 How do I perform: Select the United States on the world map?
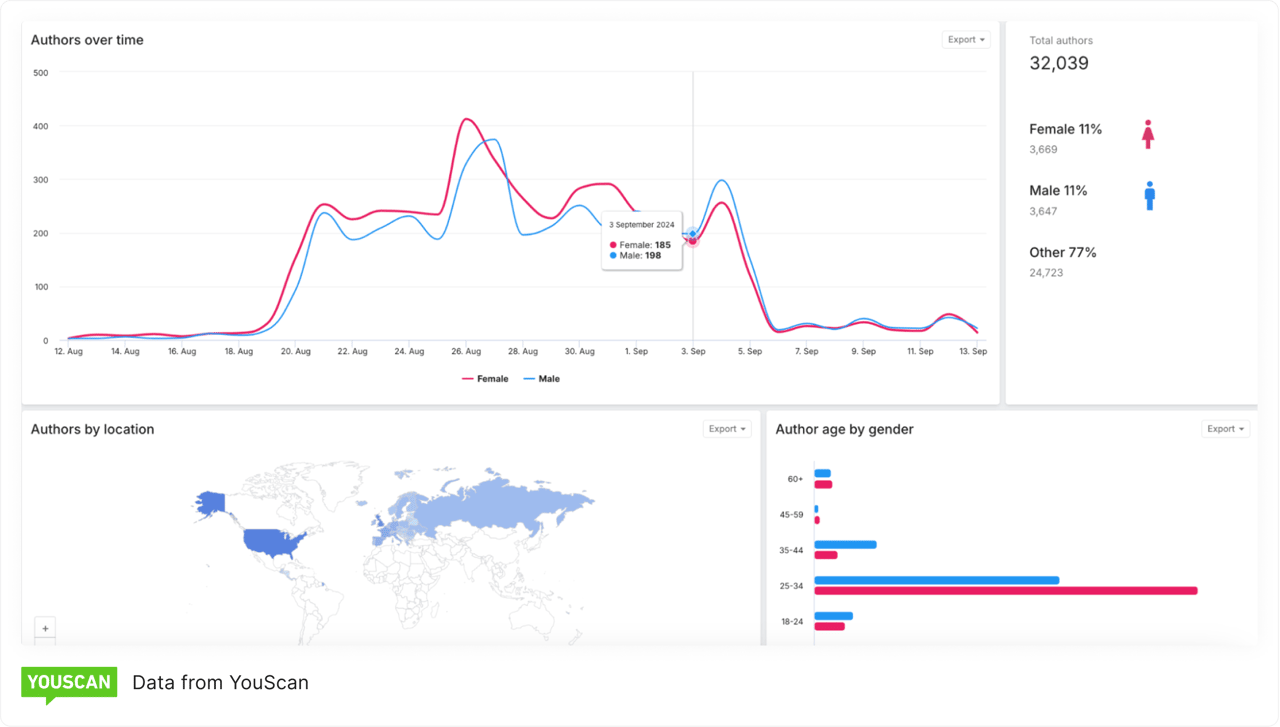pos(270,540)
